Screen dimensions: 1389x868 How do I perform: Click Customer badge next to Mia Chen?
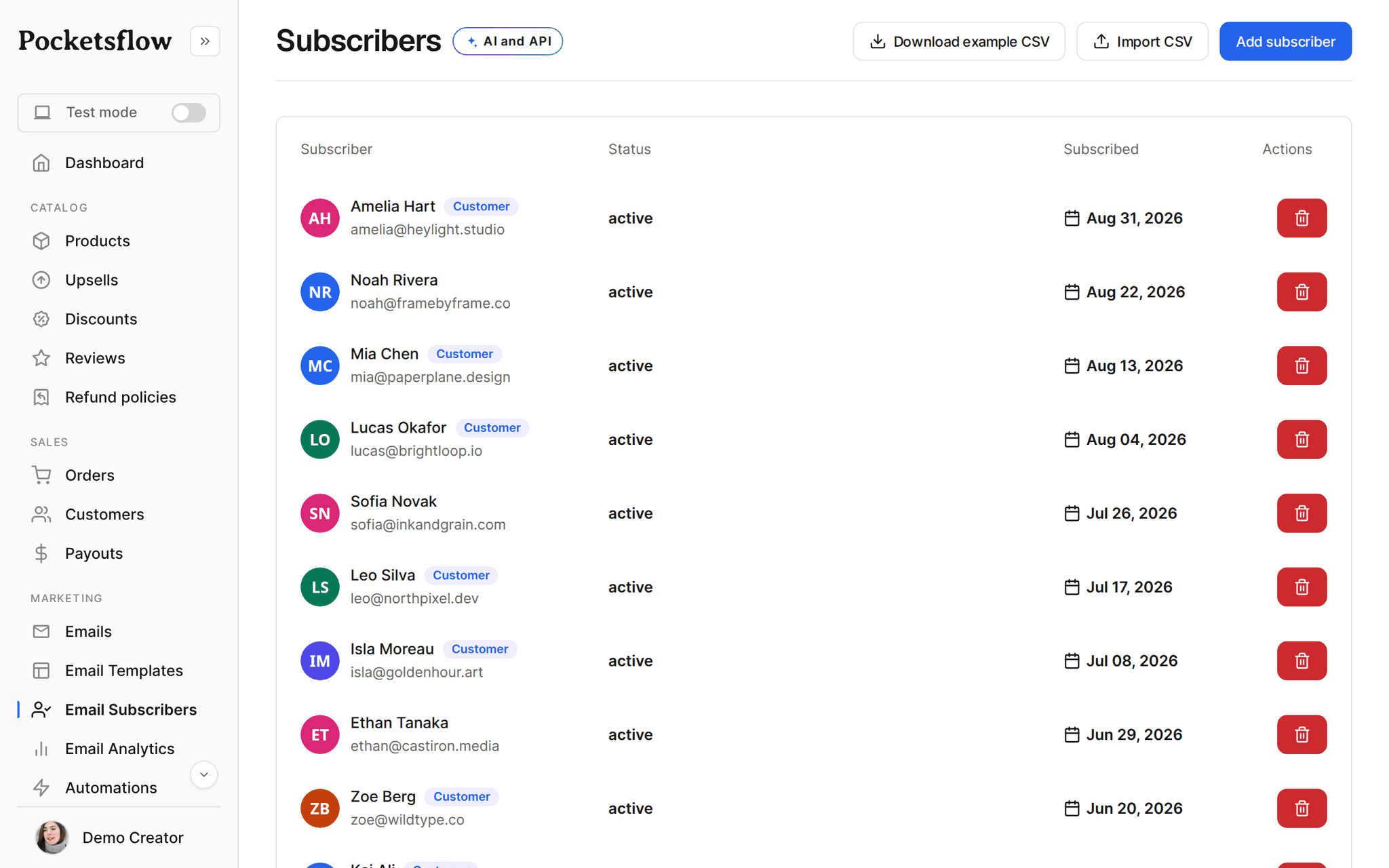[465, 354]
